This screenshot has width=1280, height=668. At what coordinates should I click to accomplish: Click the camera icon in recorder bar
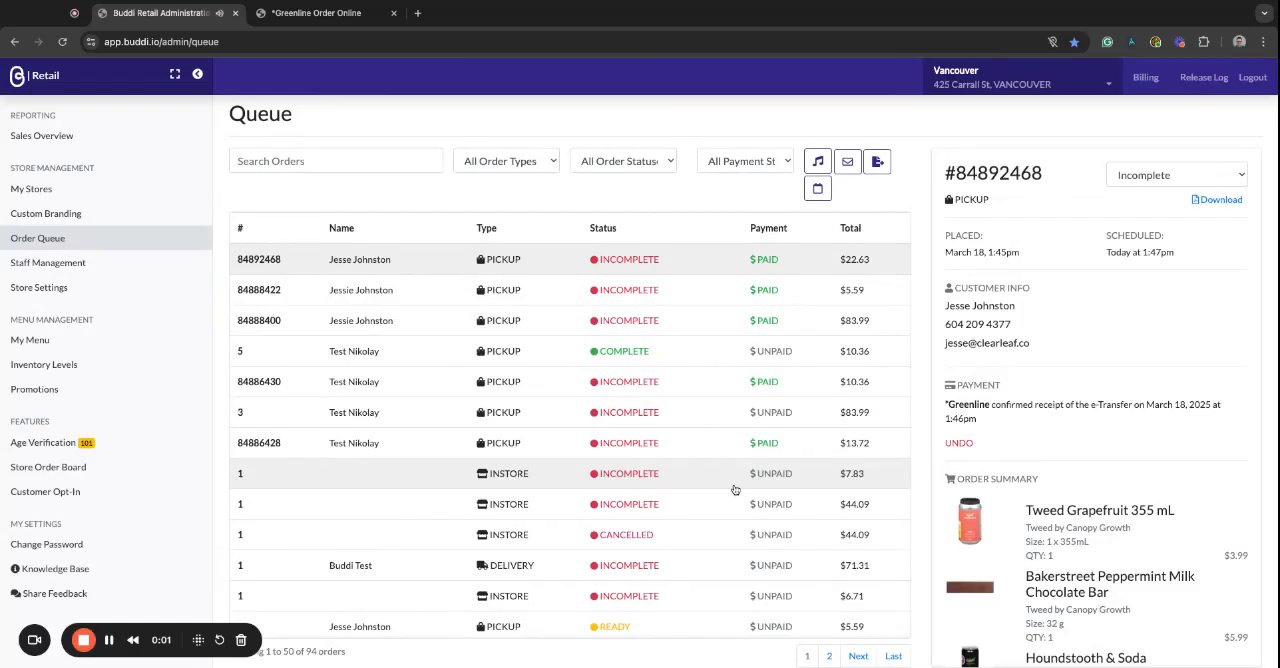coord(34,640)
